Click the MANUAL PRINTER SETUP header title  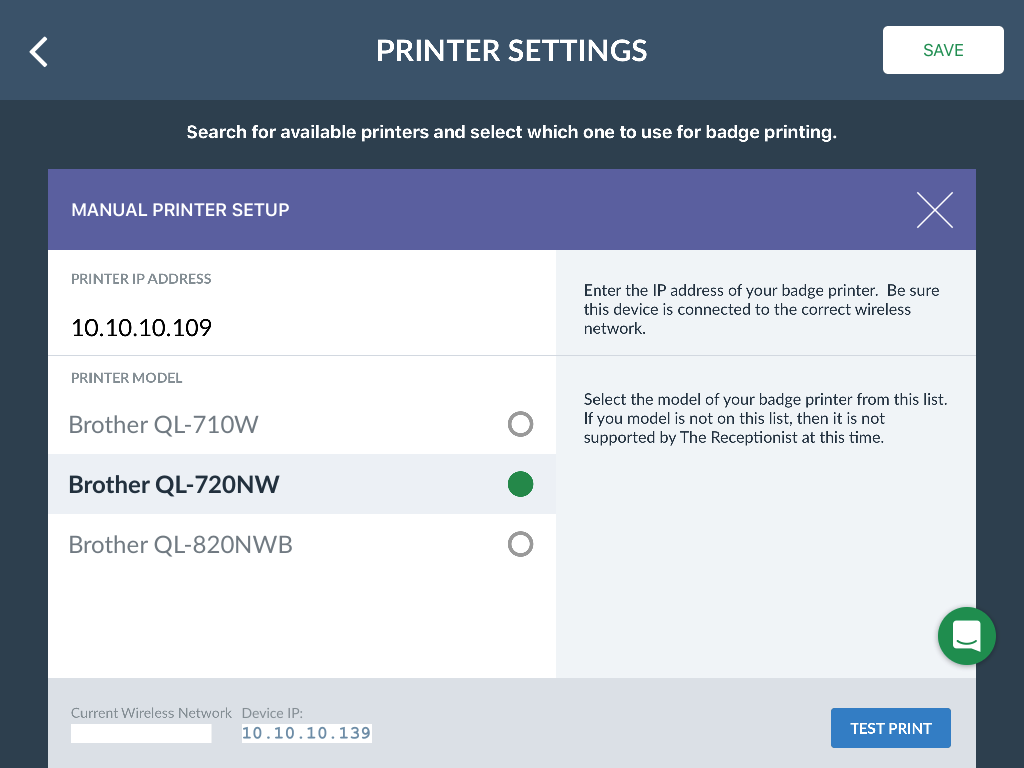[180, 210]
